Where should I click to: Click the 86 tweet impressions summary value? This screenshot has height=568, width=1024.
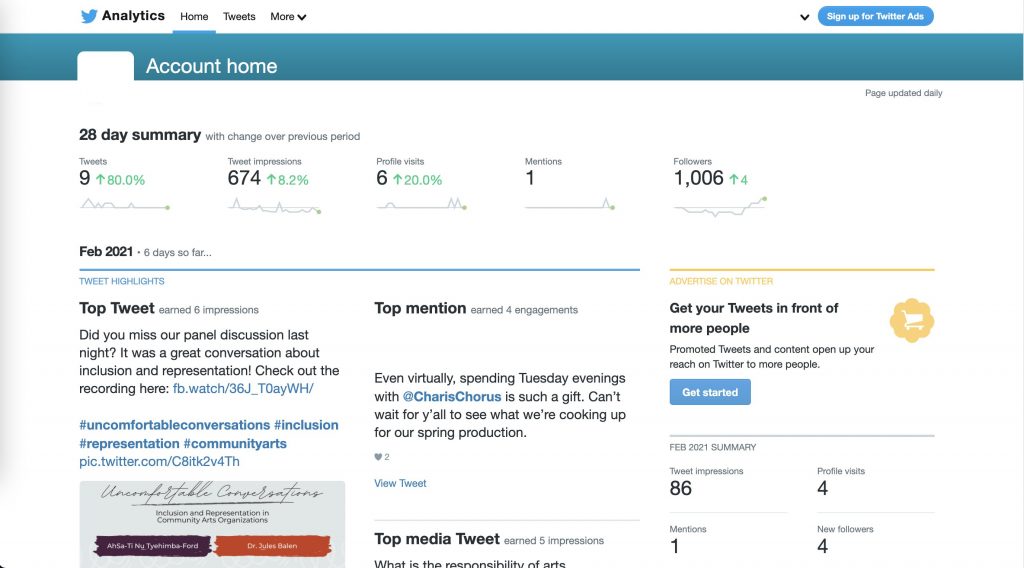tap(680, 488)
